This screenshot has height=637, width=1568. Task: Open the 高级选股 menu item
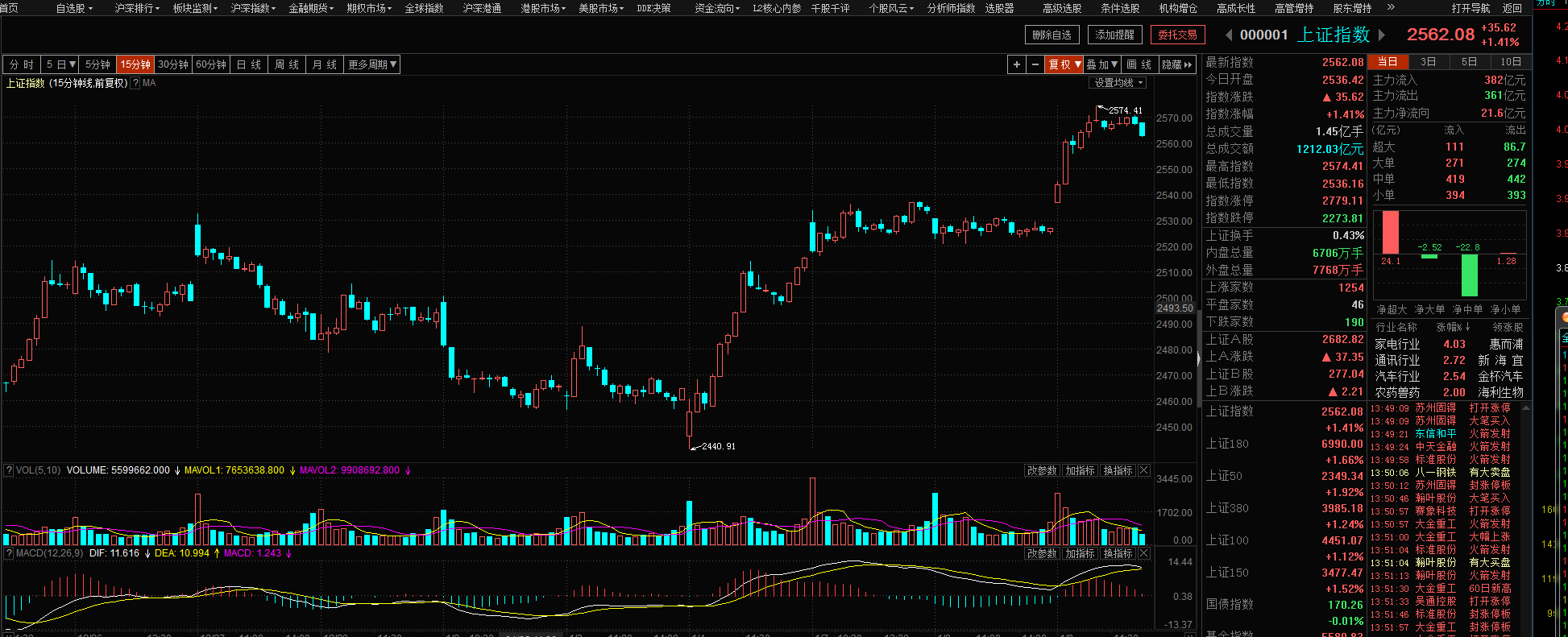coord(1062,8)
